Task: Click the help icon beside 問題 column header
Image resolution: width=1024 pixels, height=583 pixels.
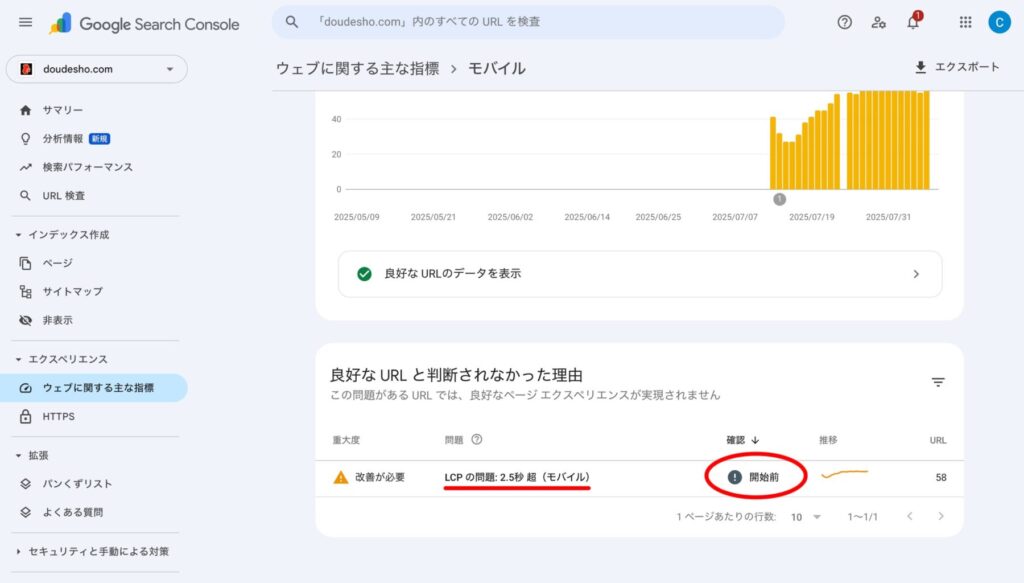Action: [477, 439]
